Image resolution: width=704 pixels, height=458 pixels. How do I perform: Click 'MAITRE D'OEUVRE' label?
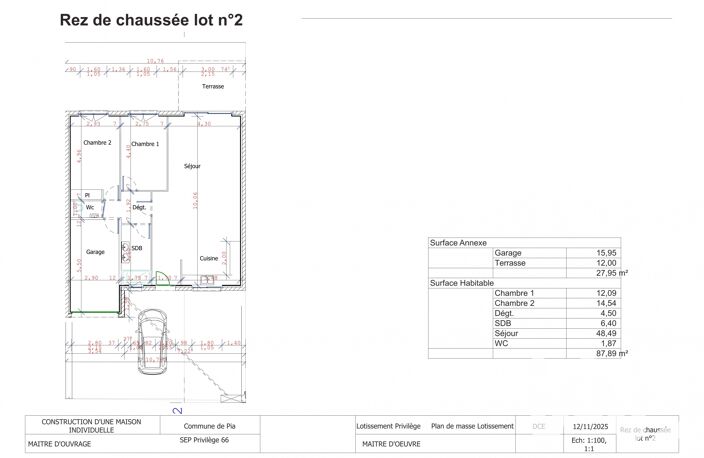click(x=391, y=444)
